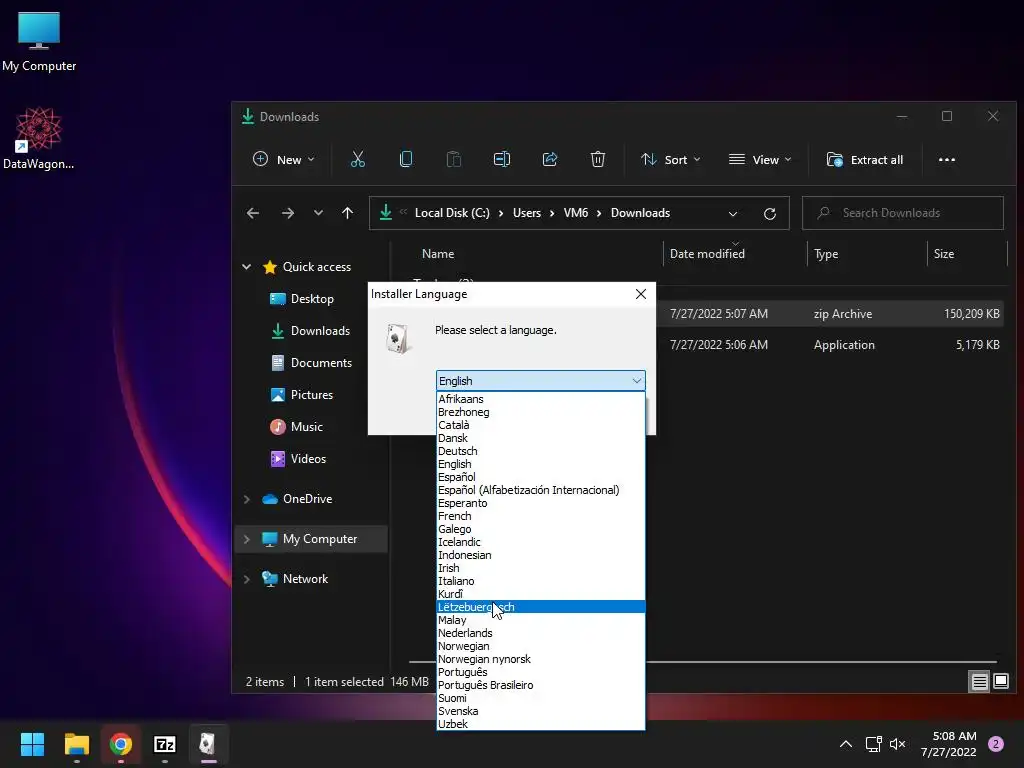Screen dimensions: 1024x768
Task: Select Uzbek from language list
Action: (x=541, y=724)
